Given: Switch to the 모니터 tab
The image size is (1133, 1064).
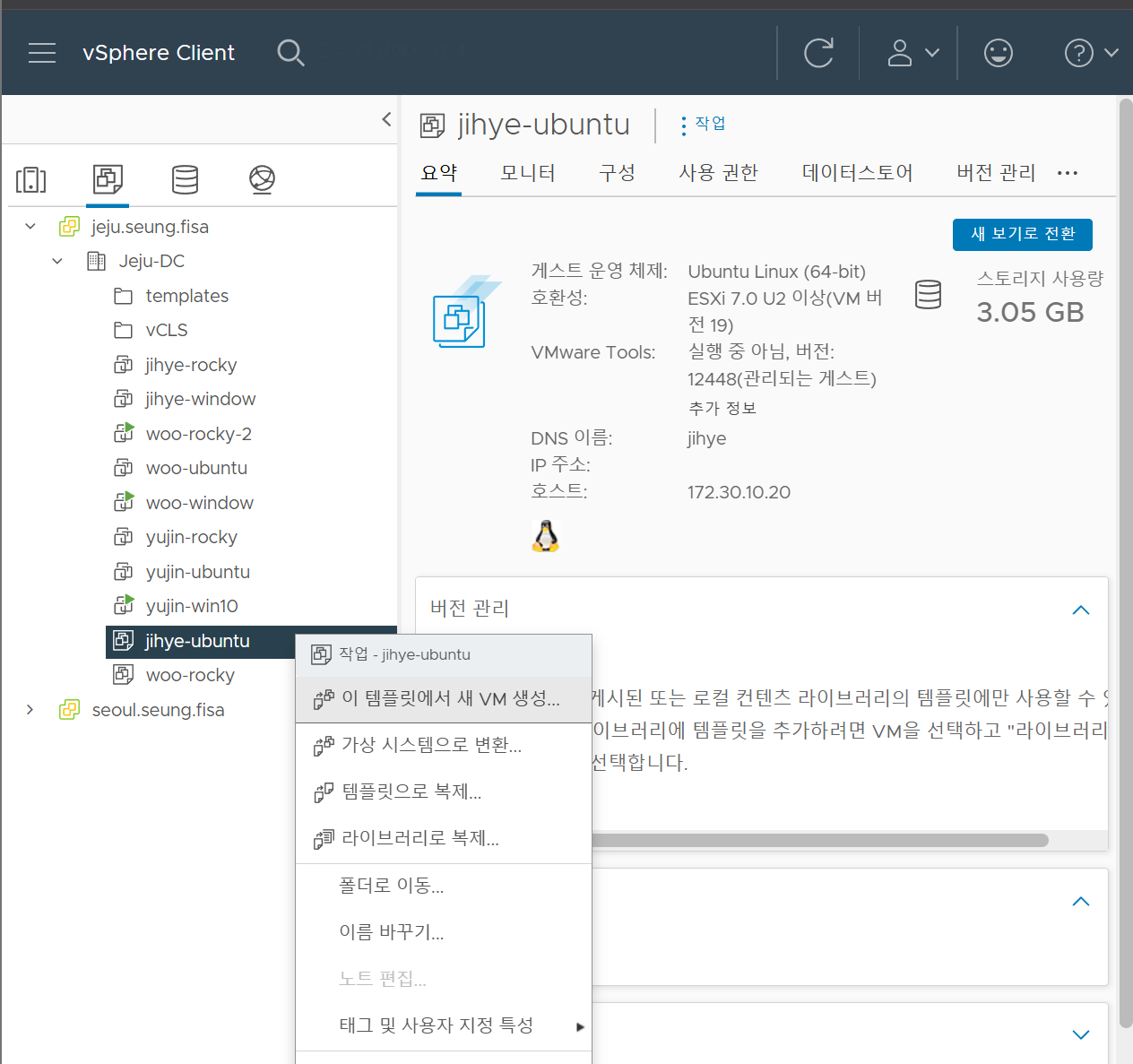Looking at the screenshot, I should click(x=528, y=172).
